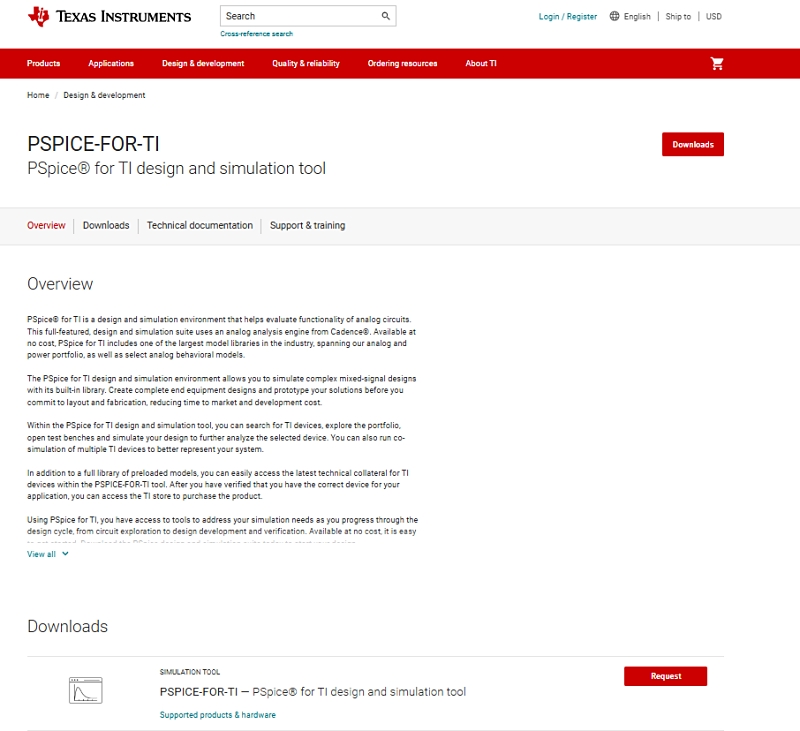This screenshot has width=800, height=731.
Task: Open the Design & development menu
Action: pos(203,63)
